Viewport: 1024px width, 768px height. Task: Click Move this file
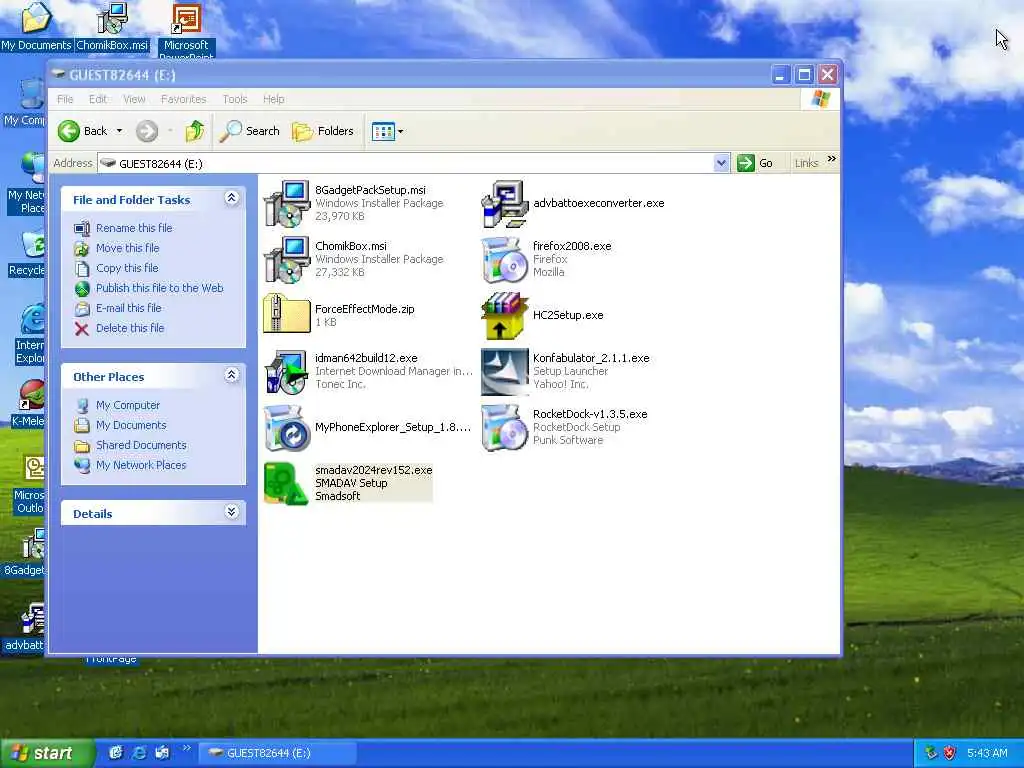(x=127, y=248)
